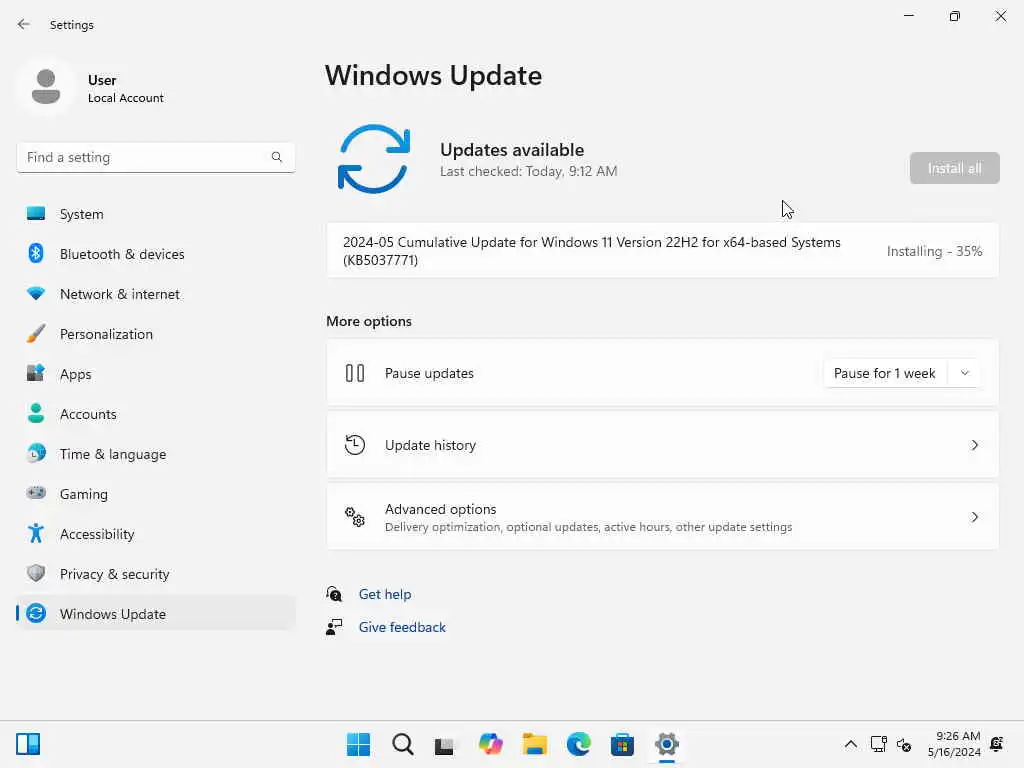1024x768 pixels.
Task: Open the Windows Start menu
Action: pyautogui.click(x=358, y=744)
